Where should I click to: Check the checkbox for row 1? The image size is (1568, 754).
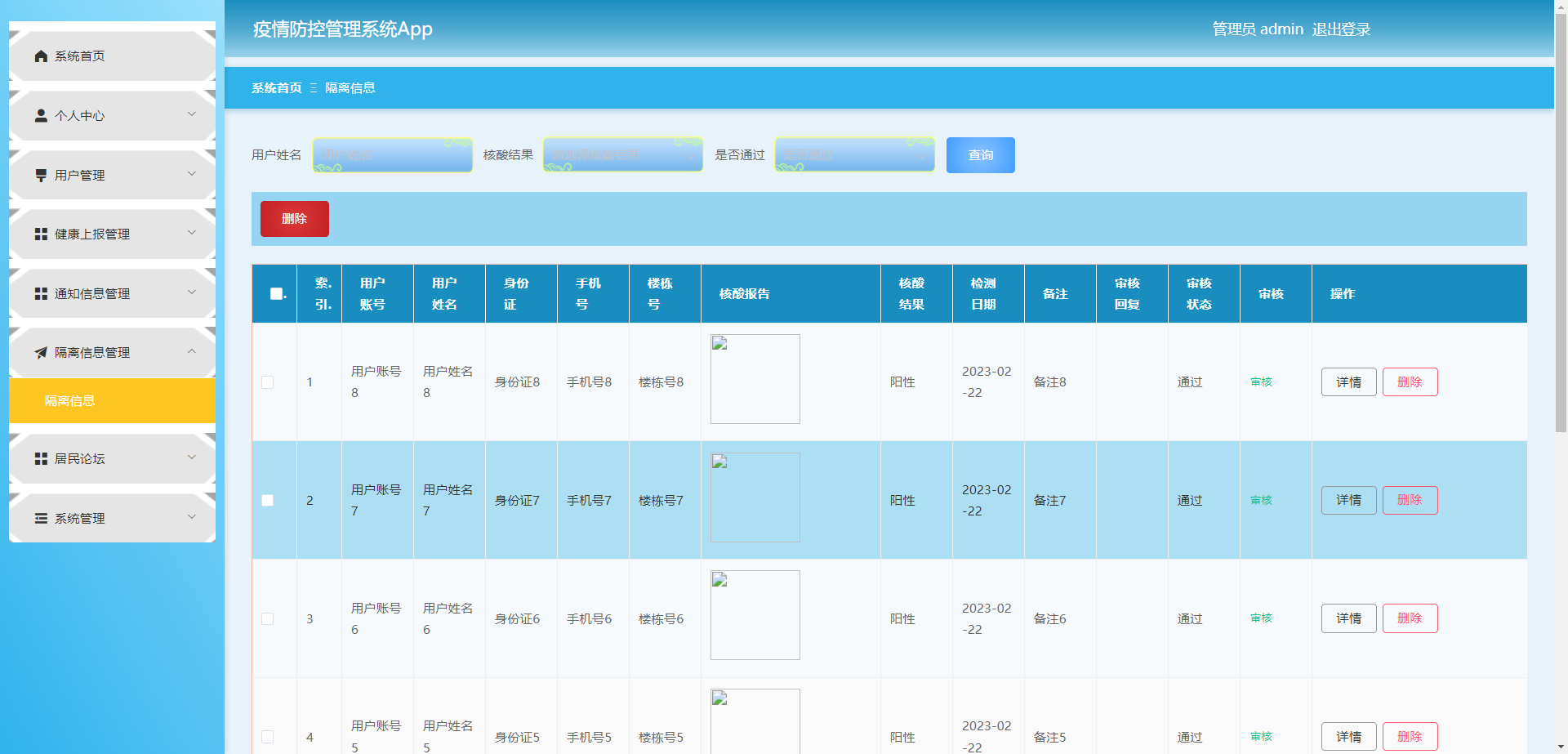point(267,381)
